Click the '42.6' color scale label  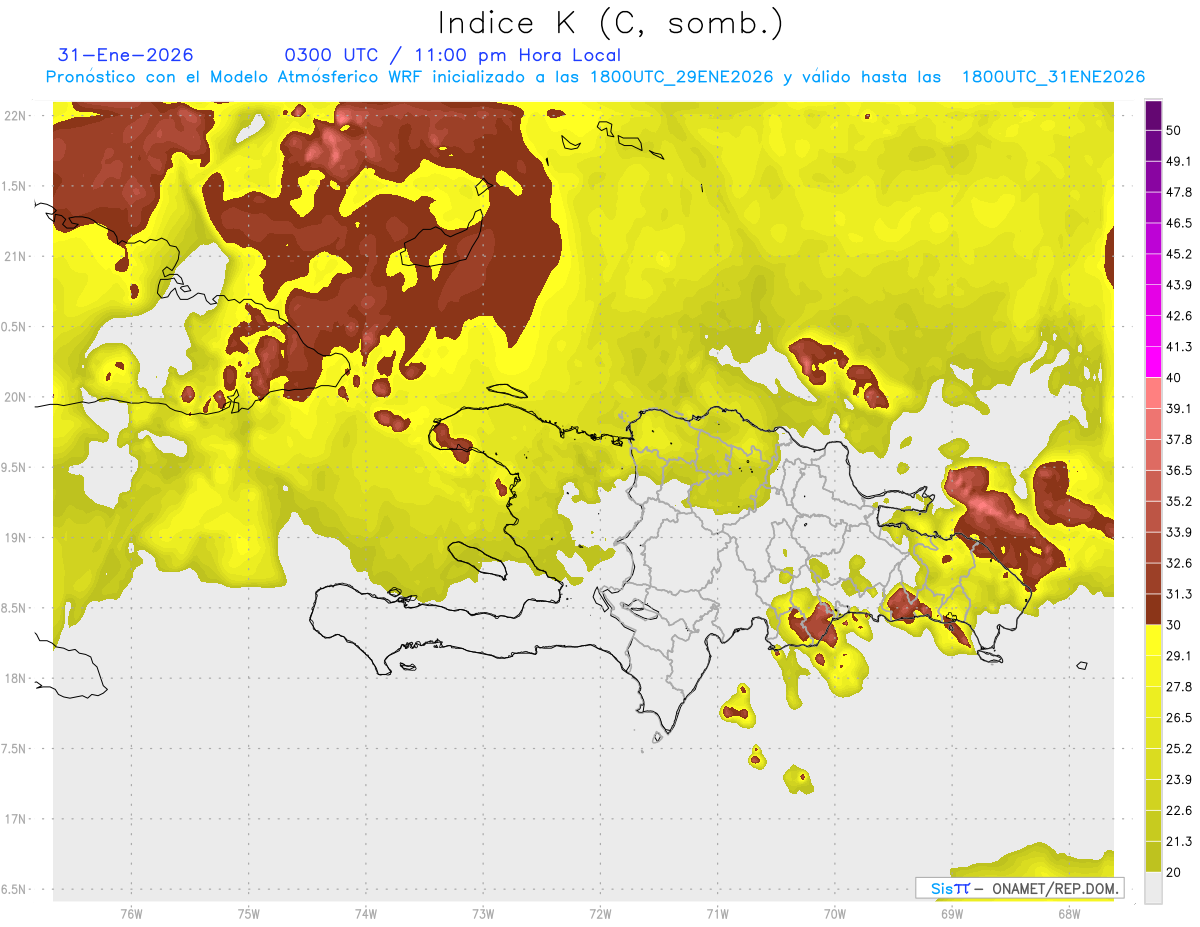pos(1179,316)
